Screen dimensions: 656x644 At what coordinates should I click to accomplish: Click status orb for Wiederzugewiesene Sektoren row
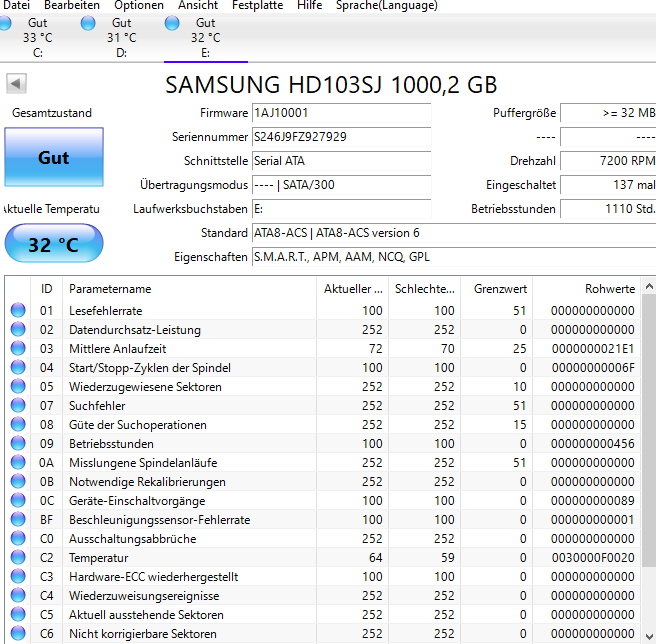pyautogui.click(x=18, y=386)
